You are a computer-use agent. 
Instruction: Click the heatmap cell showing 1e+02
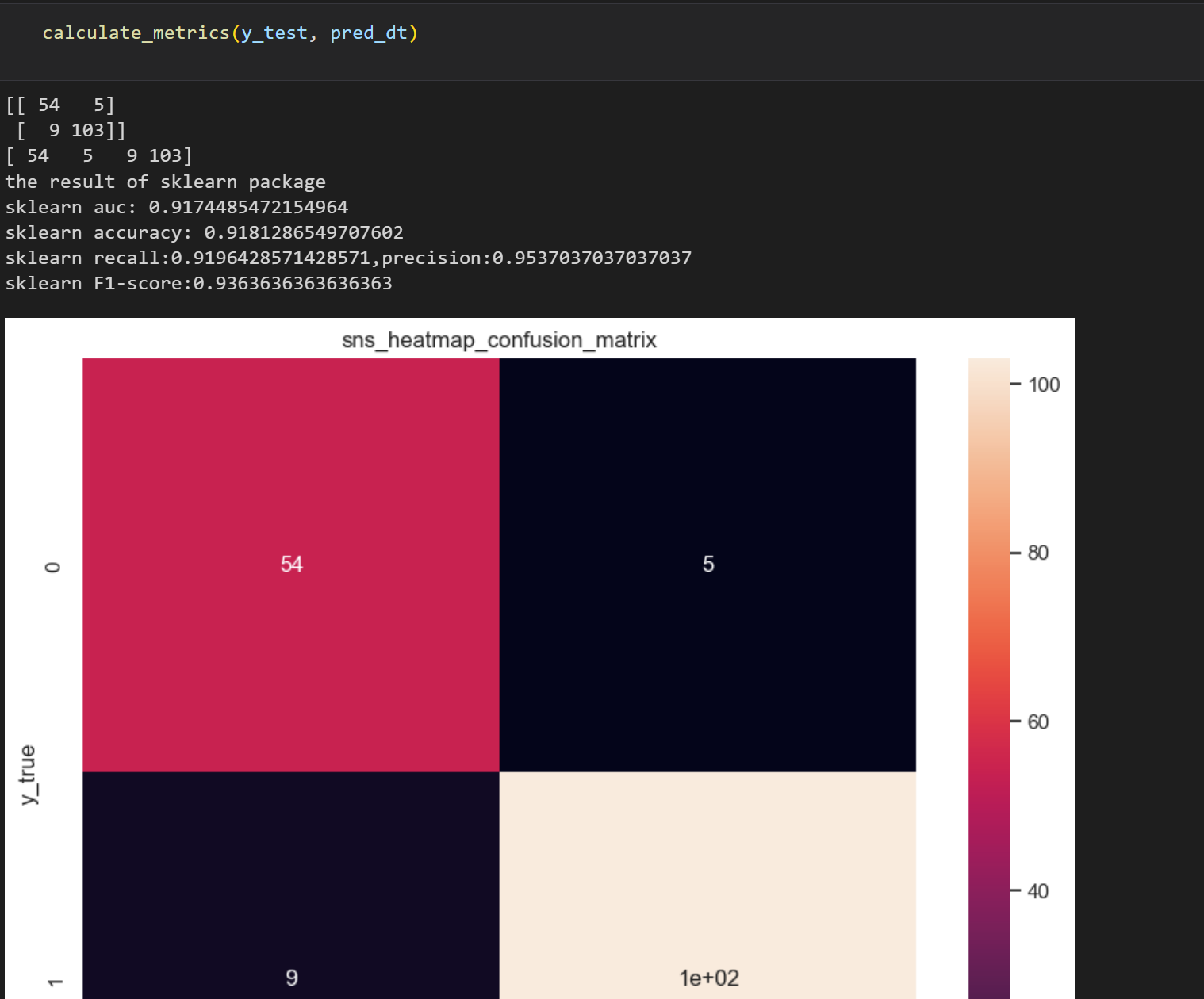[x=707, y=886]
